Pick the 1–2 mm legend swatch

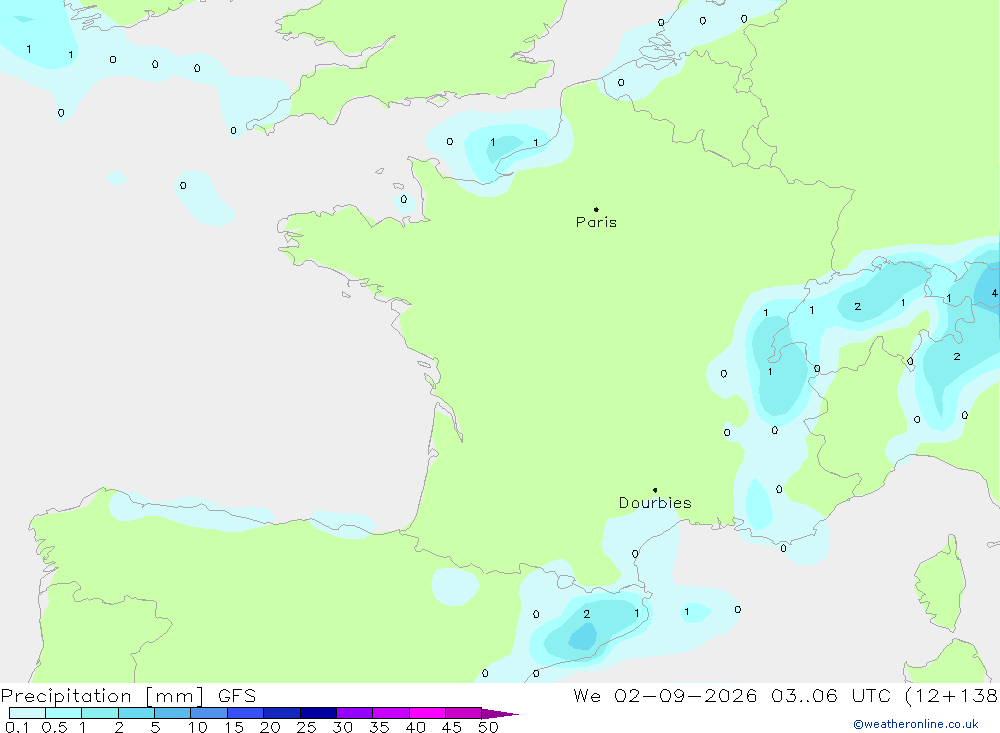click(x=100, y=713)
